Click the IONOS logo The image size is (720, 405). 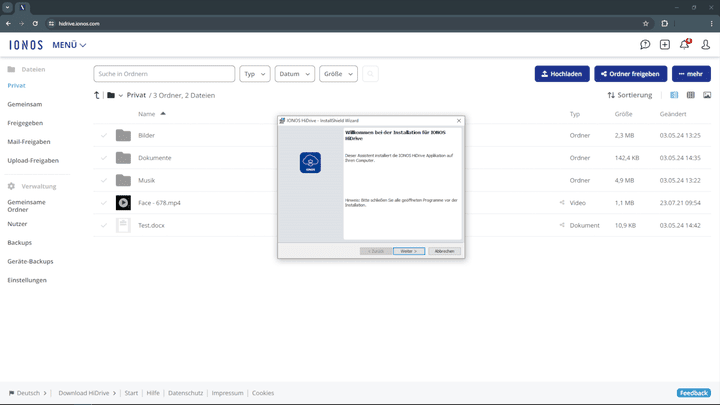coord(26,45)
